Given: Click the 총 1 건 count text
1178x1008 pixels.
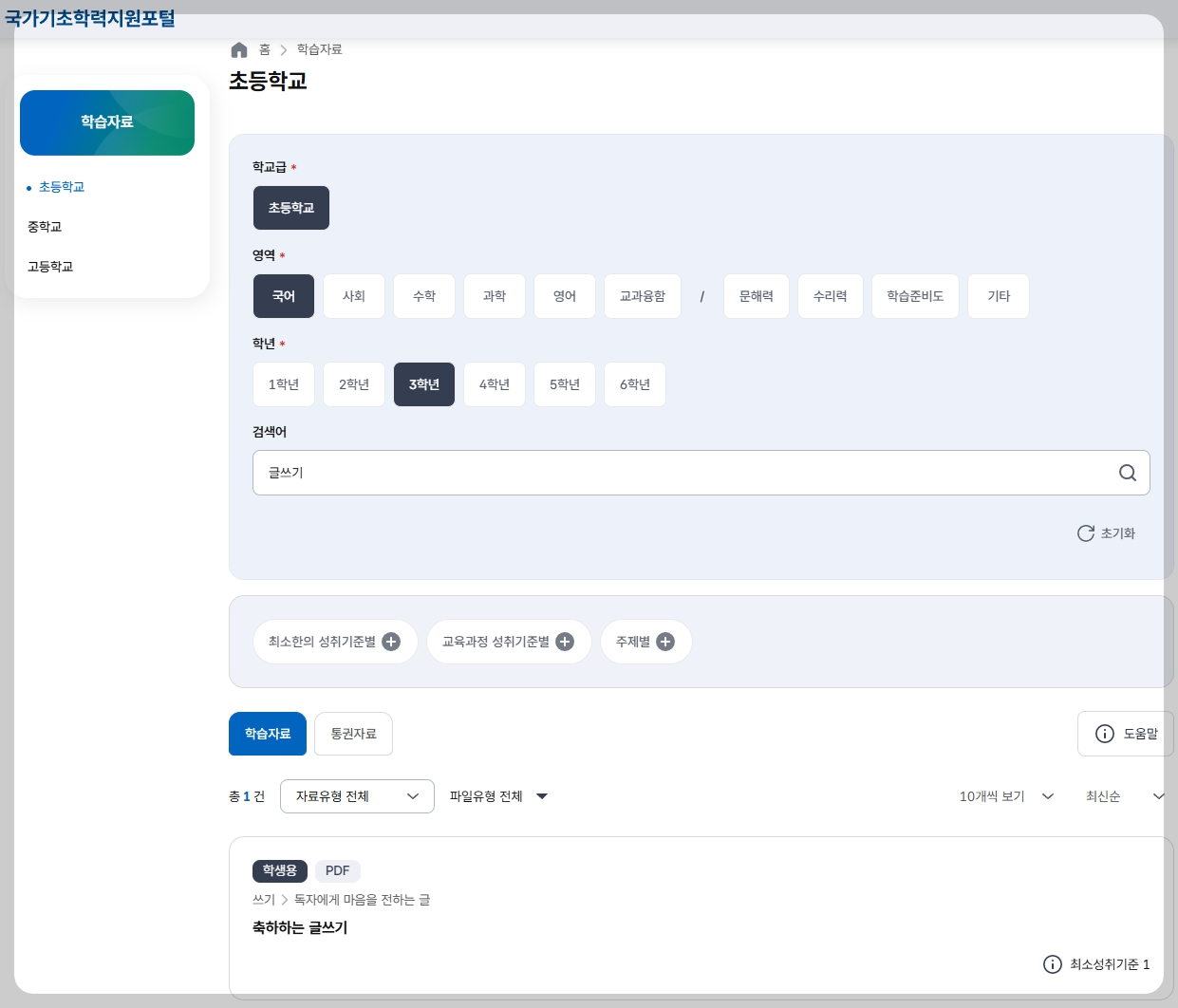Looking at the screenshot, I should point(247,796).
